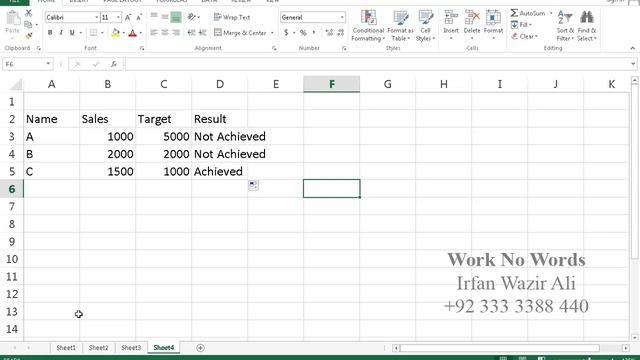The image size is (640, 360).
Task: Open the General number format dropdown
Action: (342, 17)
